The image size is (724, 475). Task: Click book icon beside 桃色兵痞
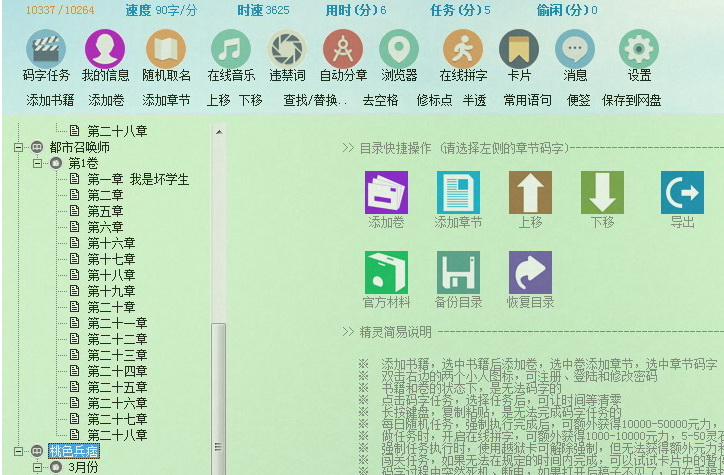pos(37,451)
